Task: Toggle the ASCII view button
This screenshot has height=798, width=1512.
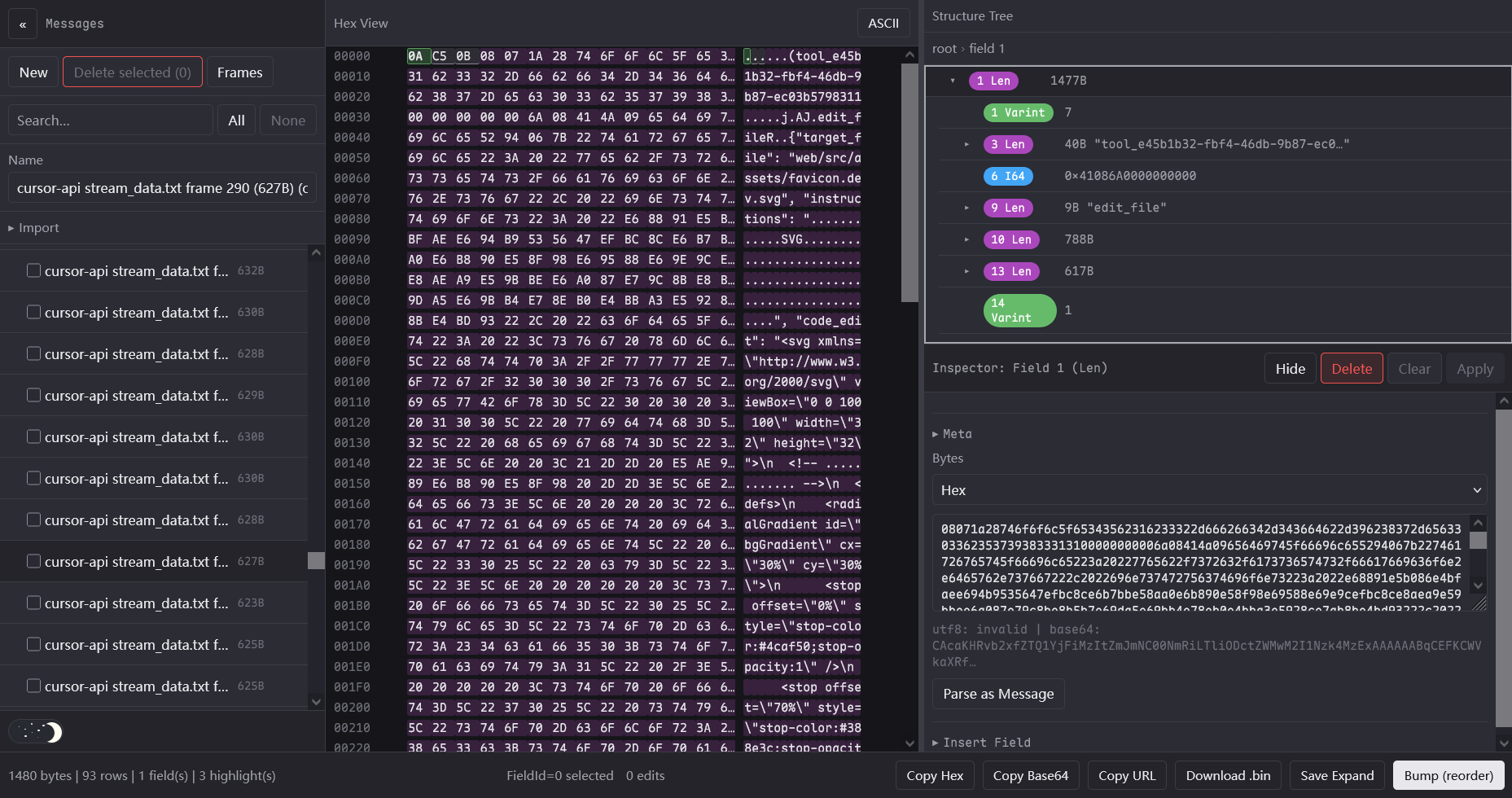Action: (x=883, y=24)
